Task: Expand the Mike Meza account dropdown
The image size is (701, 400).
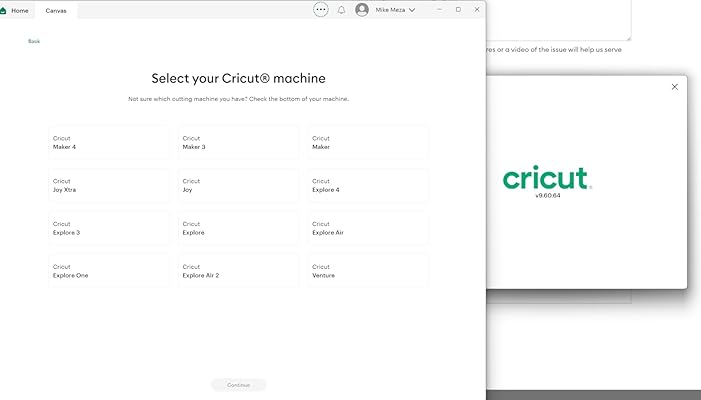Action: (x=395, y=10)
